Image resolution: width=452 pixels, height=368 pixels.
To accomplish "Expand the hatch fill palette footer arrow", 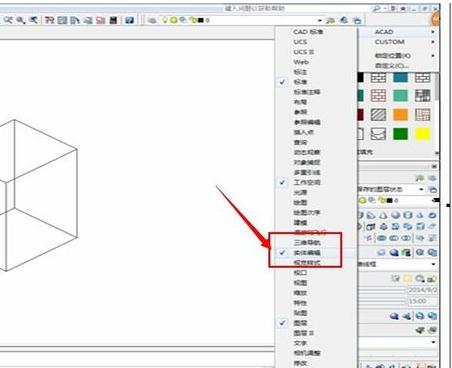I will tap(437, 153).
